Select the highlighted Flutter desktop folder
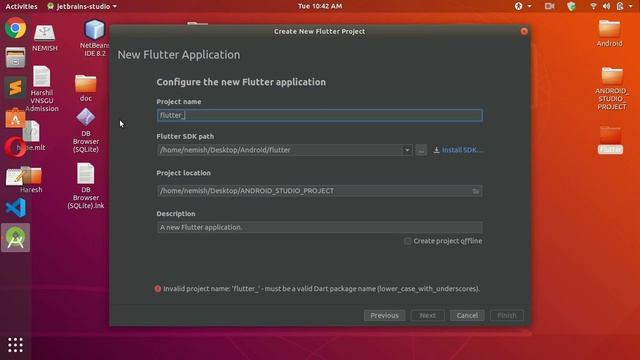 pyautogui.click(x=610, y=140)
